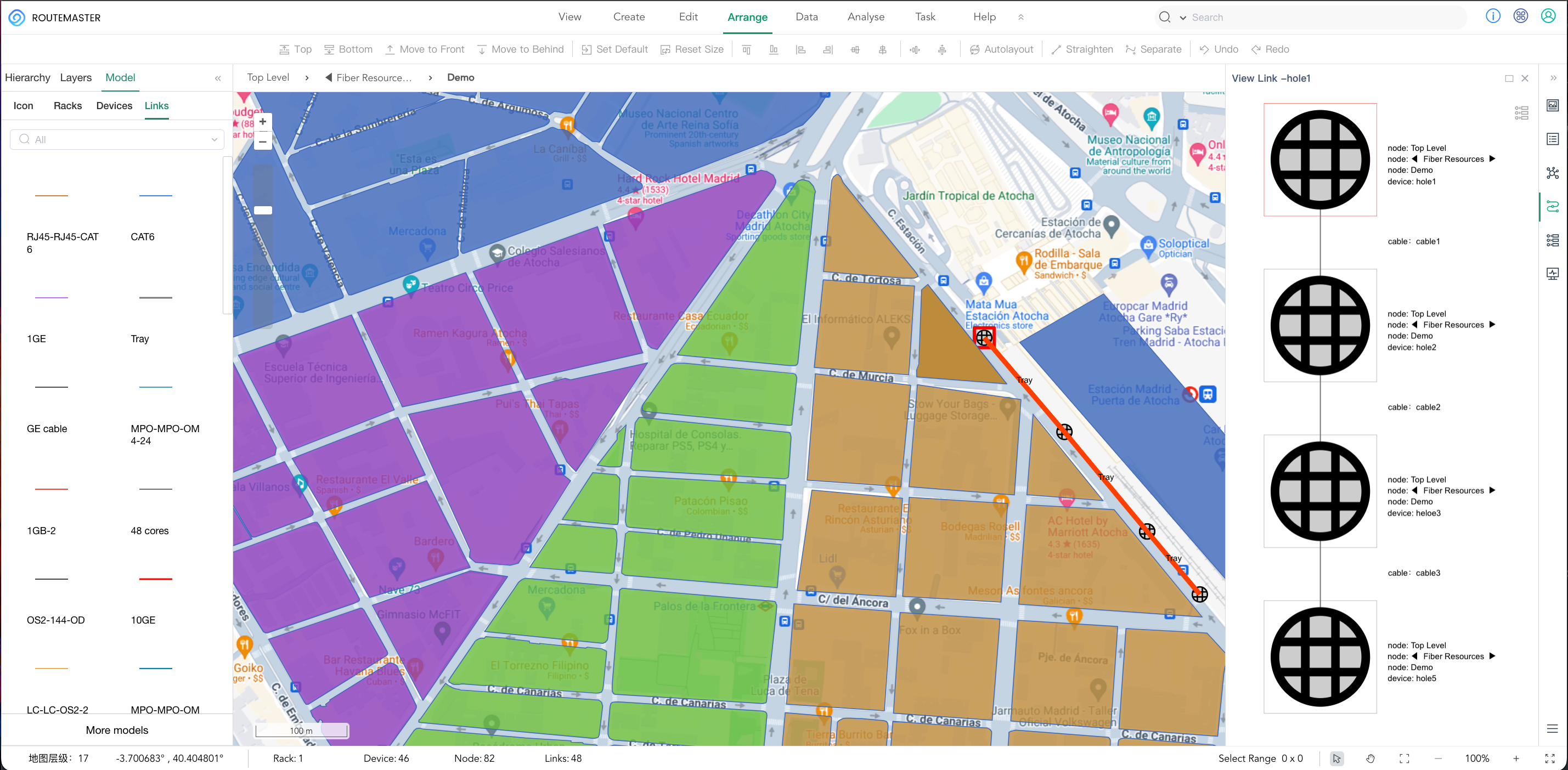
Task: Click the fit-to-screen icon in status bar
Action: (1405, 758)
